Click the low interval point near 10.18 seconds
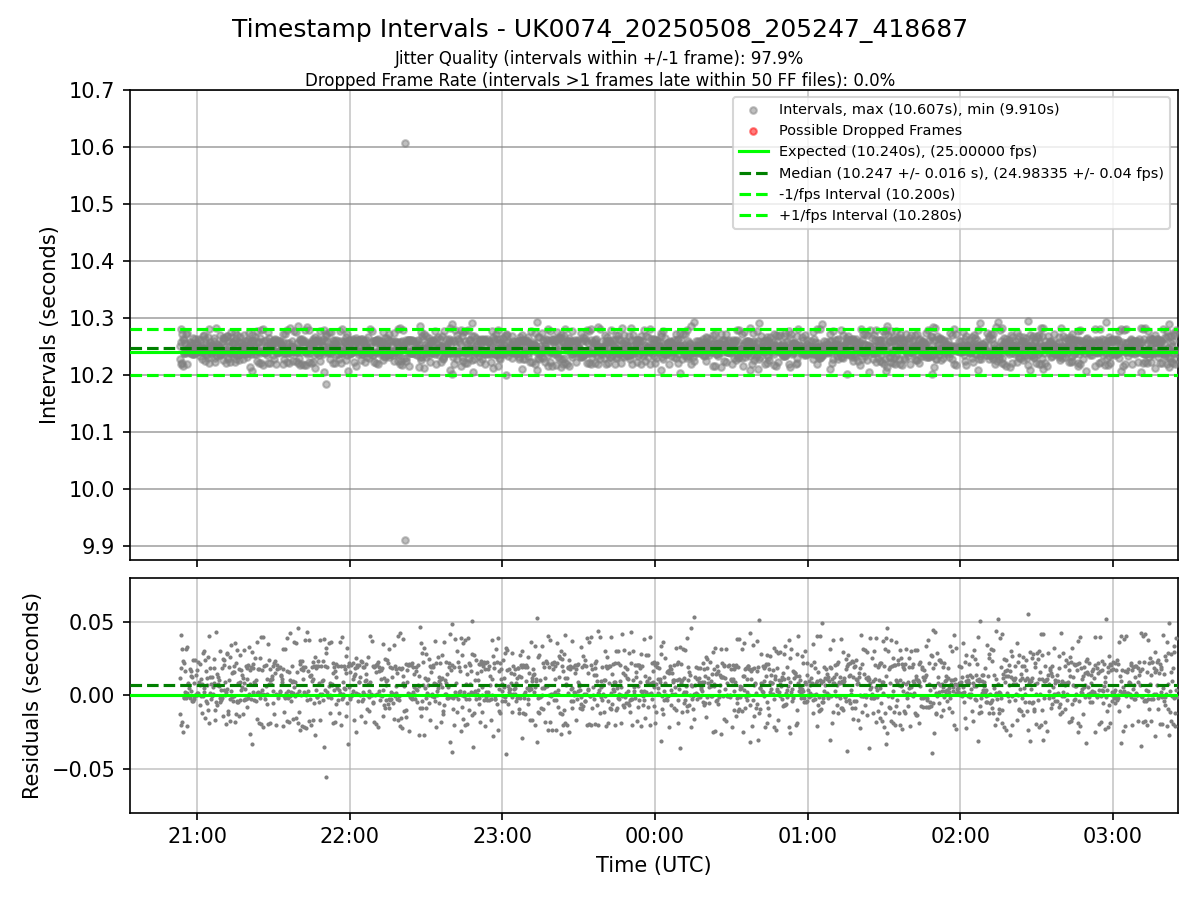The image size is (1200, 900). point(326,384)
